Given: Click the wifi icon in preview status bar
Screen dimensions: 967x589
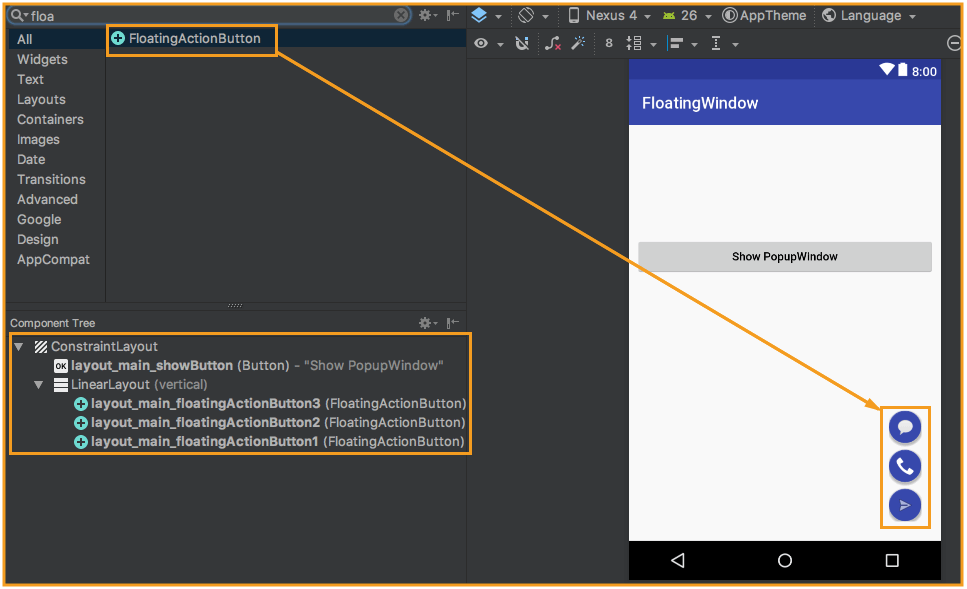Looking at the screenshot, I should (887, 69).
